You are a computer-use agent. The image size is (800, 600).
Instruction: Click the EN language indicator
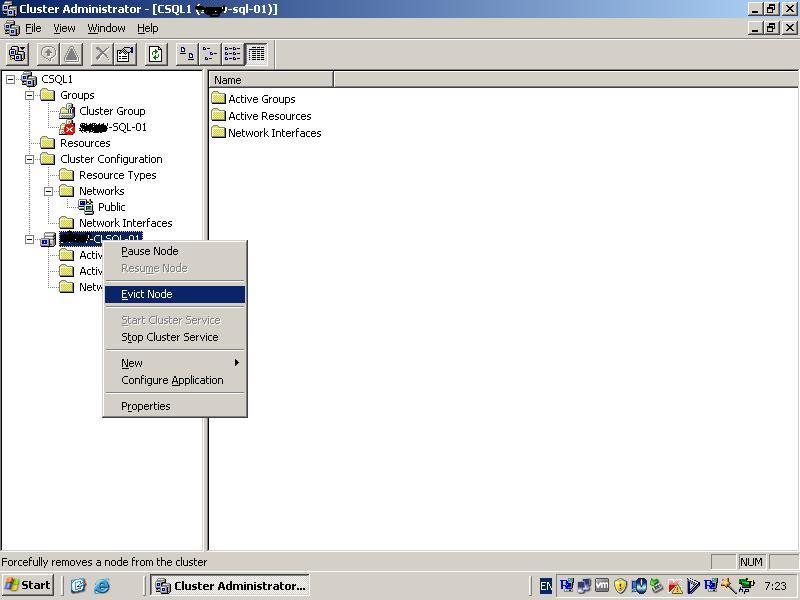pos(545,586)
